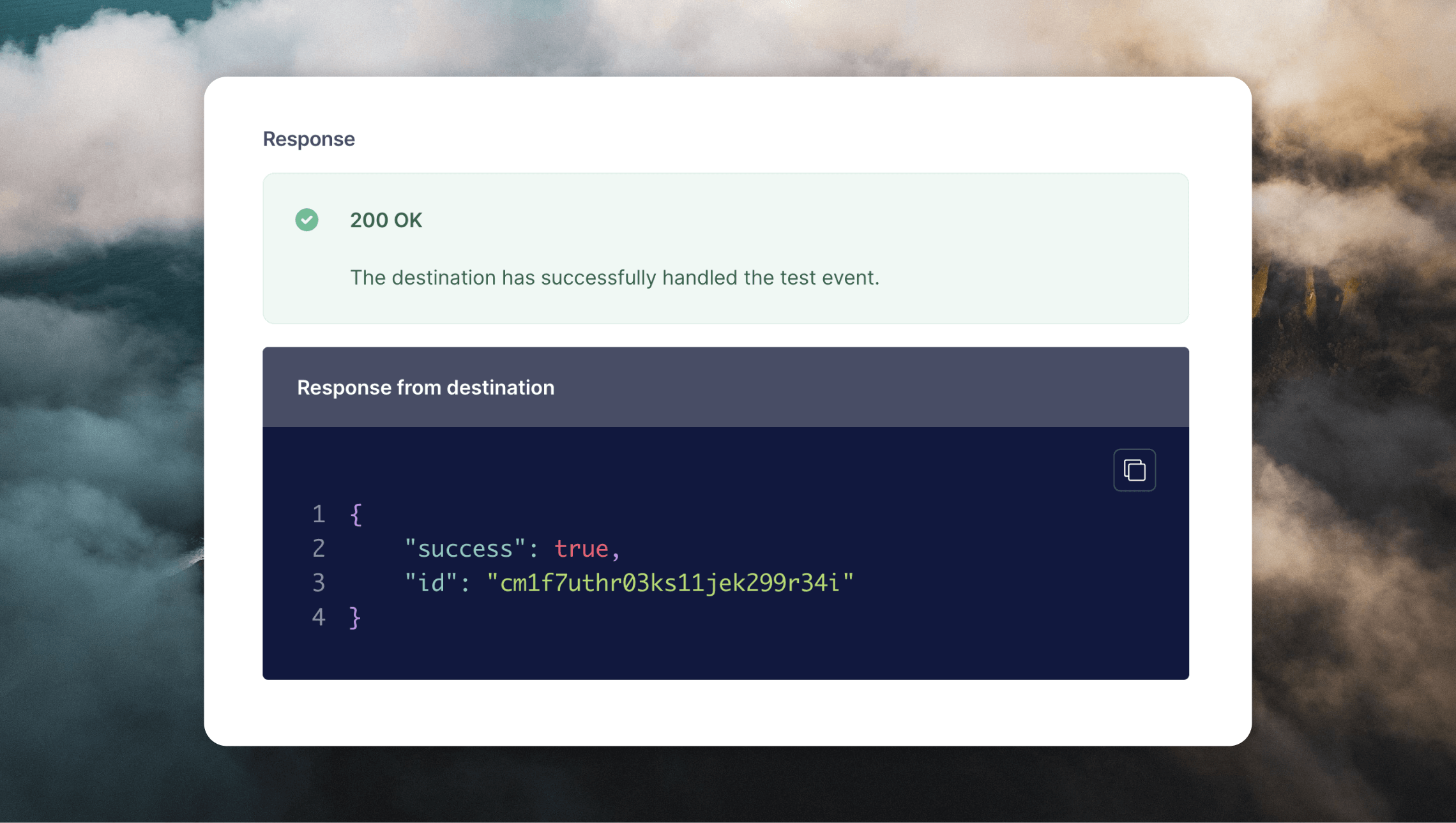Click line number 3 in code gutter
The image size is (1456, 823).
(x=319, y=583)
